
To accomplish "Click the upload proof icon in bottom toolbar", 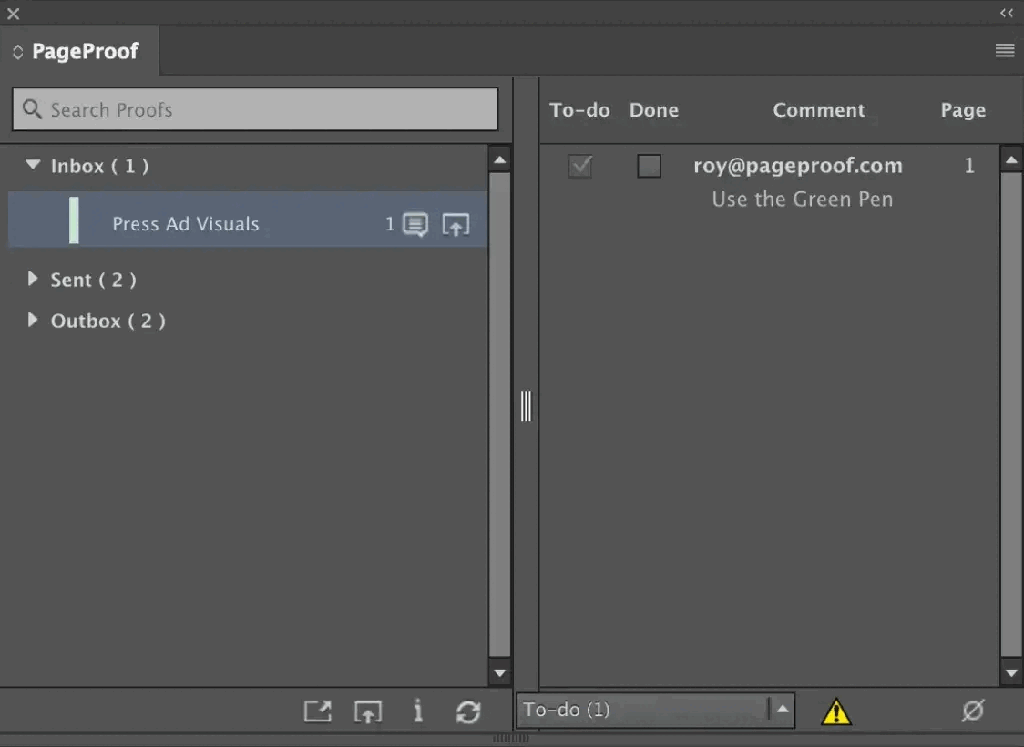I will coord(368,711).
